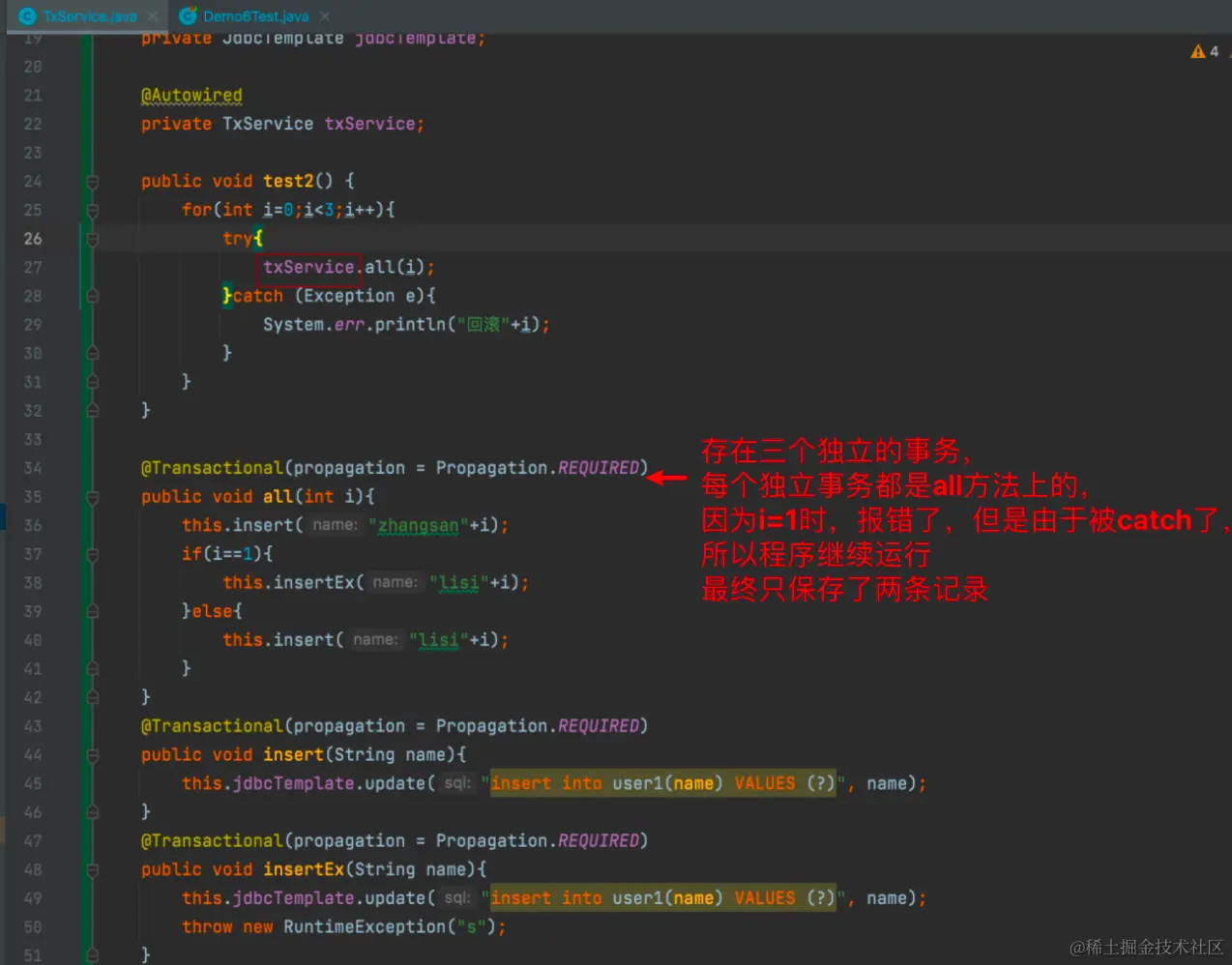Click line number 34 in the gutter
Screen dimensions: 1232x965
[33, 468]
